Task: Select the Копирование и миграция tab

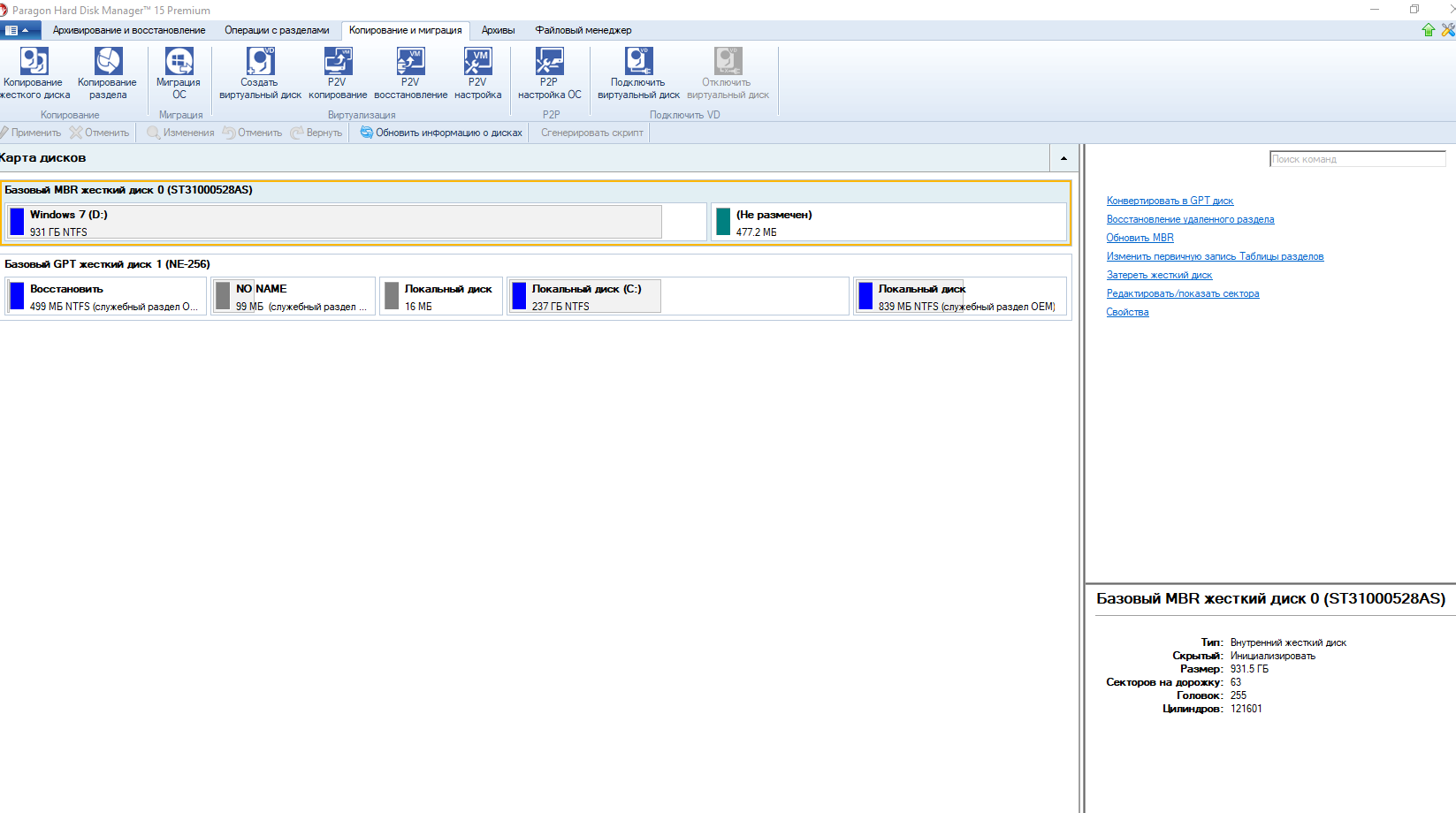Action: pos(406,30)
